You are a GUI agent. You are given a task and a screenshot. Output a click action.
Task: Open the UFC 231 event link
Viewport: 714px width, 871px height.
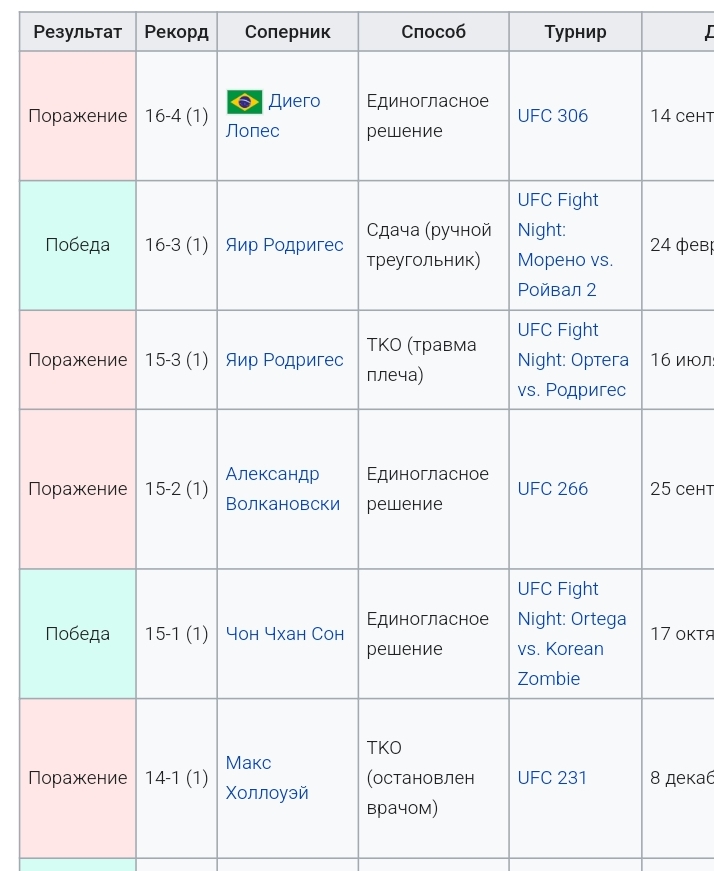tap(552, 778)
